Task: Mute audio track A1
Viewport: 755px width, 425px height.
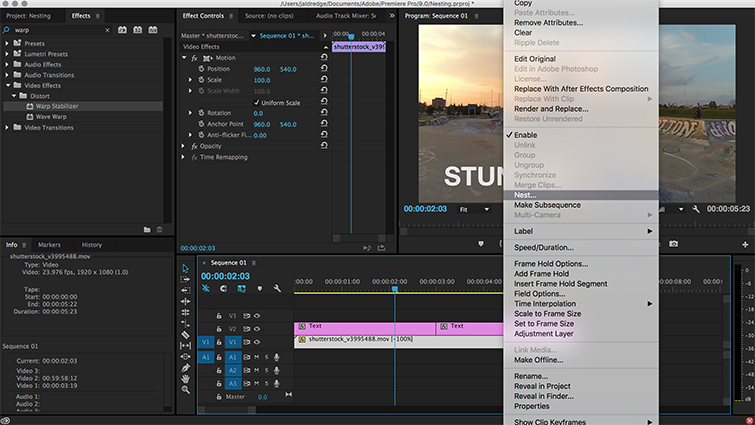Action: click(x=255, y=356)
